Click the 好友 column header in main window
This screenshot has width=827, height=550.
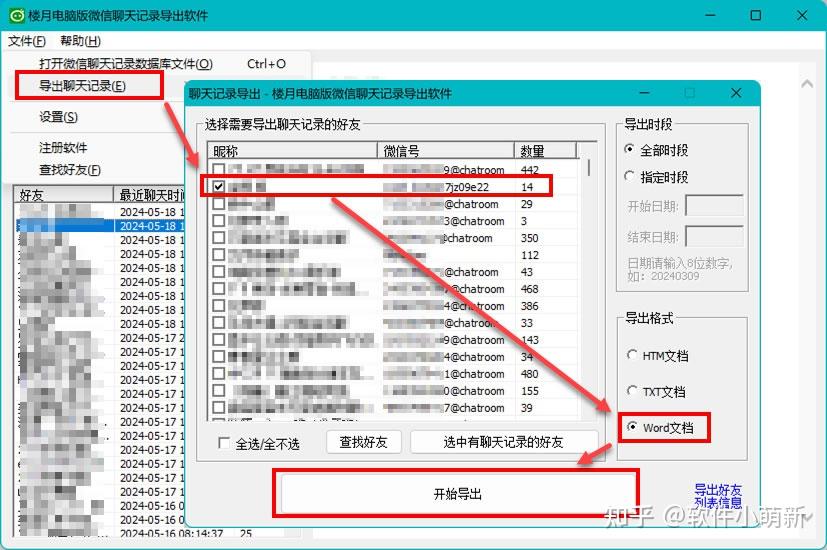(63, 195)
